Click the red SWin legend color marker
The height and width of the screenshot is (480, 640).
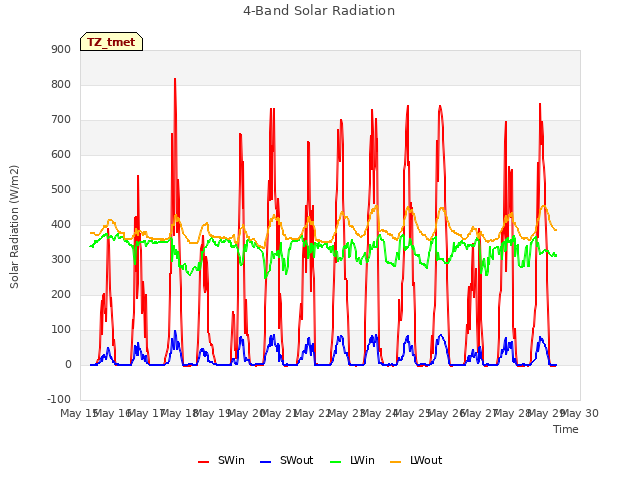click(203, 462)
